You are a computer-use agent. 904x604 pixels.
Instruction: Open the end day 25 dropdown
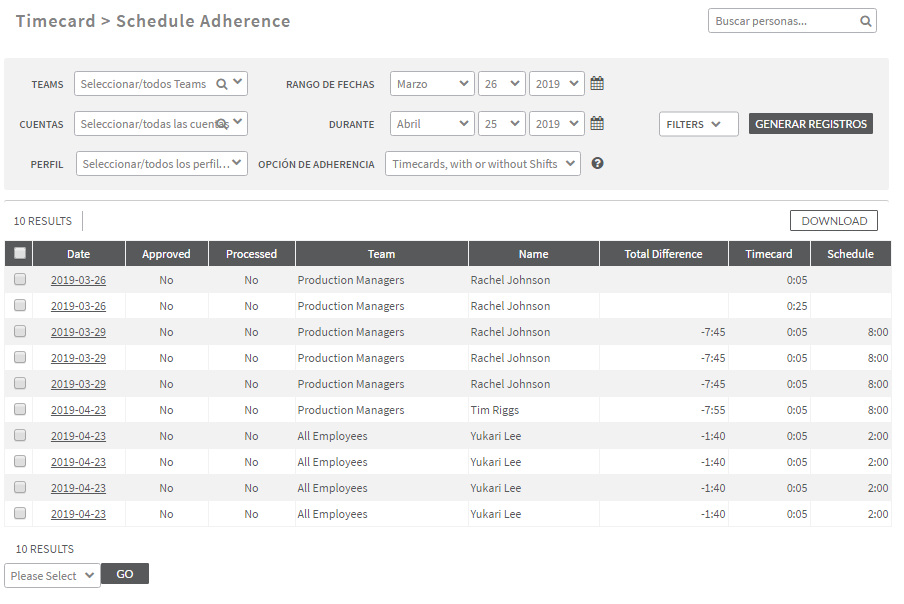[502, 123]
